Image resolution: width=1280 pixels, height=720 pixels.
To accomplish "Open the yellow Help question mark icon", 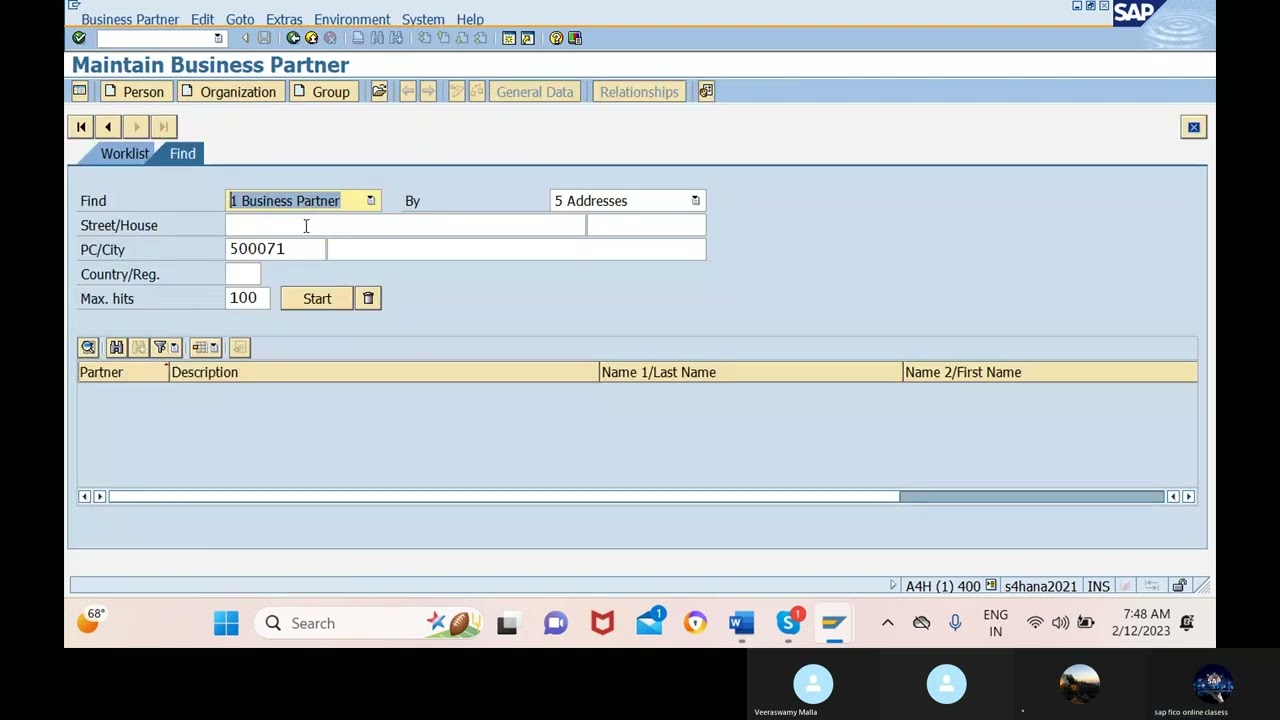I will [556, 38].
